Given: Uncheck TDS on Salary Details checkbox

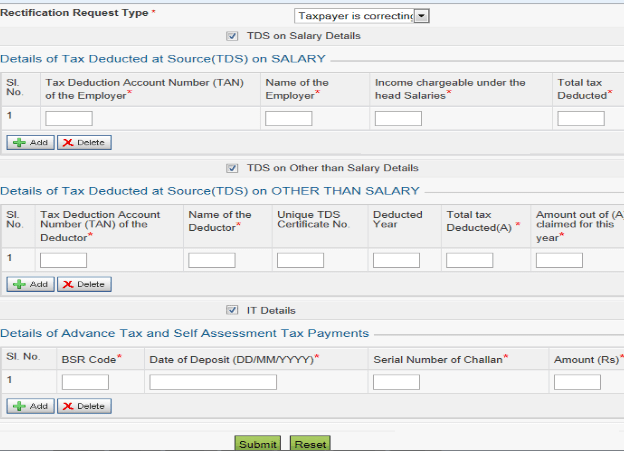Looking at the screenshot, I should click(233, 36).
